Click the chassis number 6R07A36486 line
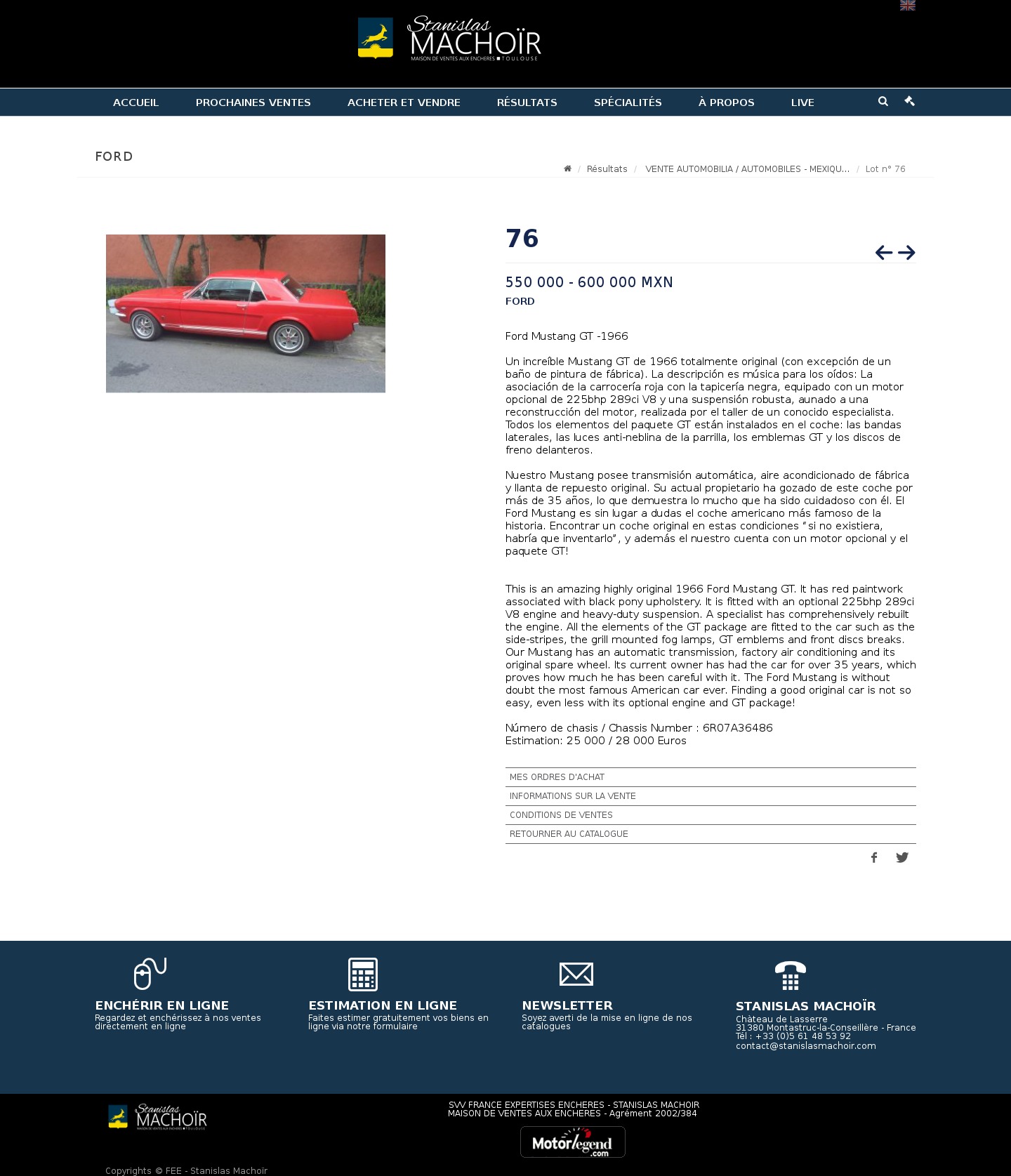The height and width of the screenshot is (1176, 1011). tap(639, 728)
